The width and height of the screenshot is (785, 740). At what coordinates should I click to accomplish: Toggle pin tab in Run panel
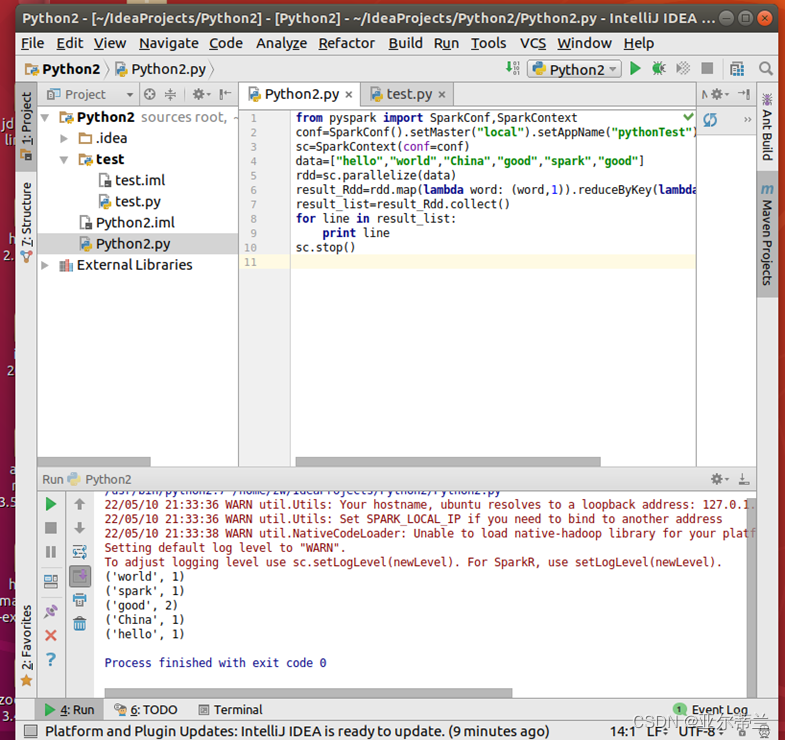(x=51, y=611)
